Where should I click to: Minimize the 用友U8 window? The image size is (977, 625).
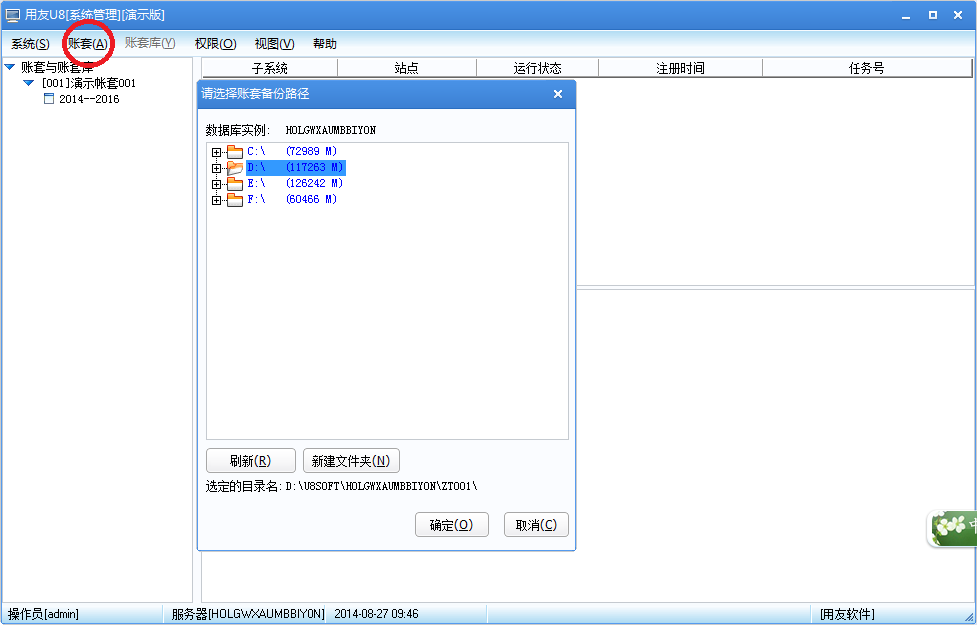pos(906,16)
